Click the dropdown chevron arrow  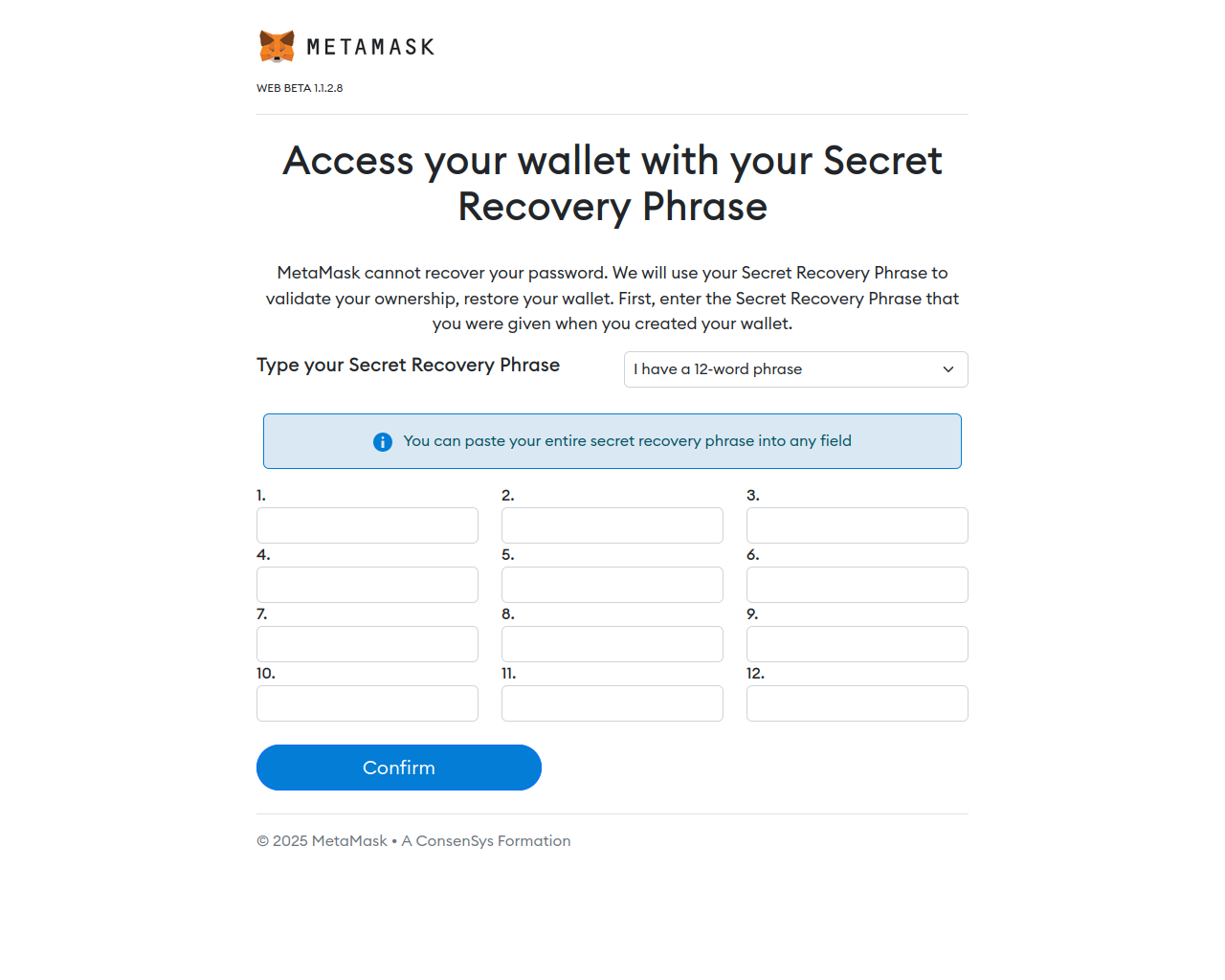948,369
